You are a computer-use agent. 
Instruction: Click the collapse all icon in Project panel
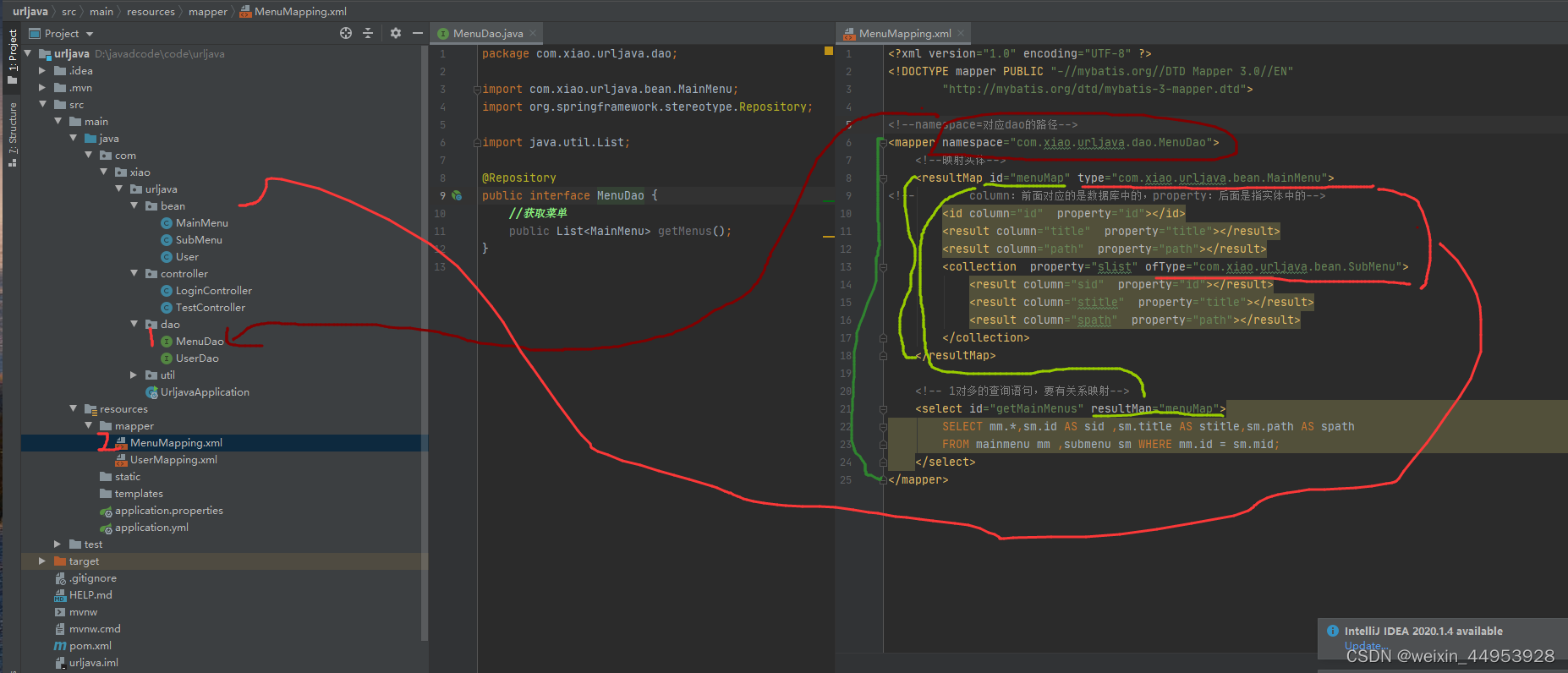(x=368, y=33)
